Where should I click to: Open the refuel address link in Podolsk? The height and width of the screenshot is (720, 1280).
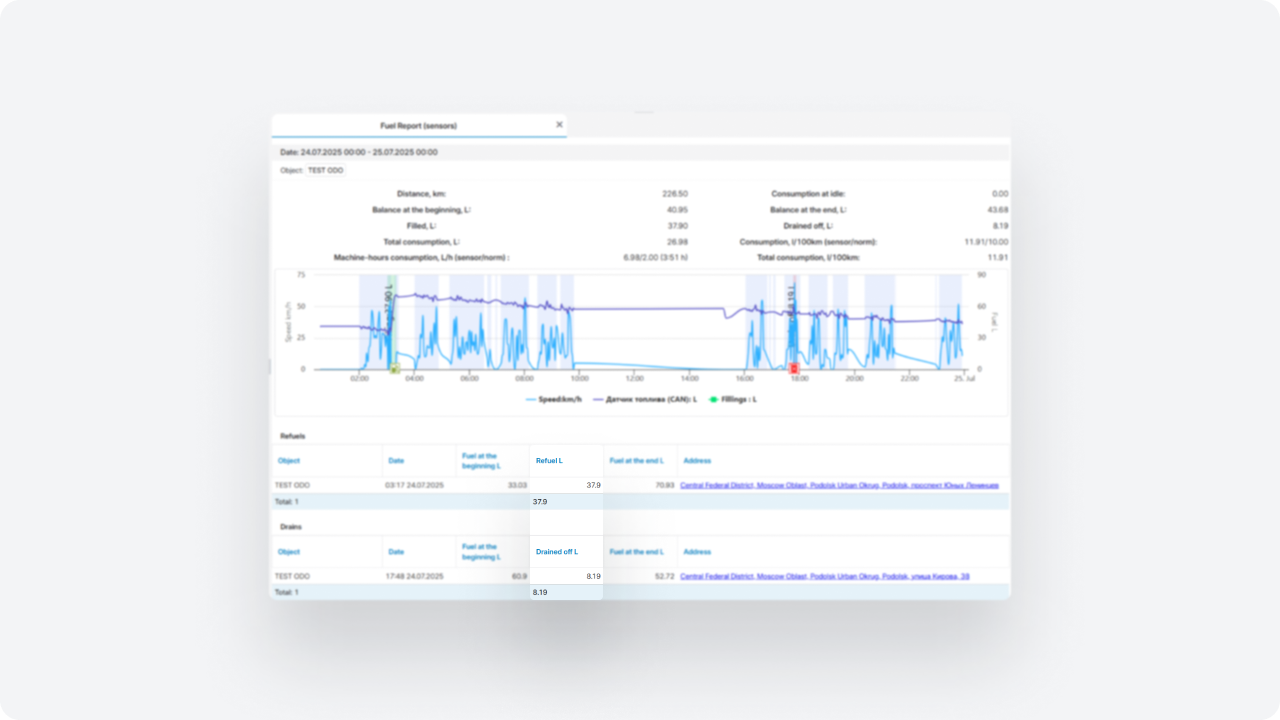838,485
